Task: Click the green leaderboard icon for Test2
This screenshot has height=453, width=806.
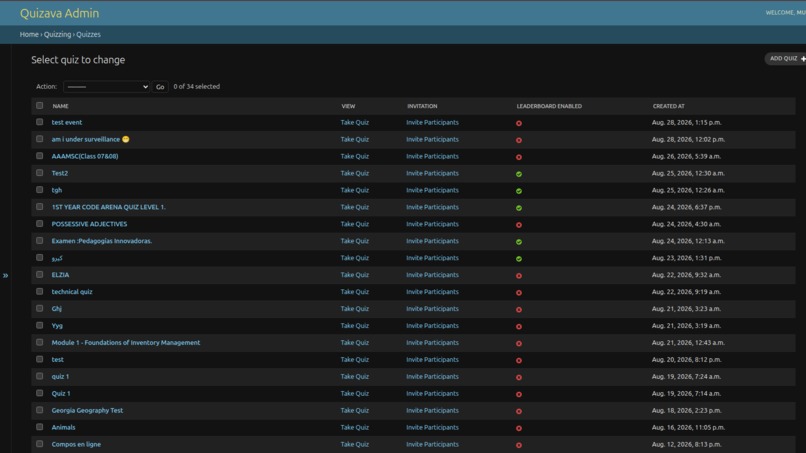Action: click(x=519, y=174)
